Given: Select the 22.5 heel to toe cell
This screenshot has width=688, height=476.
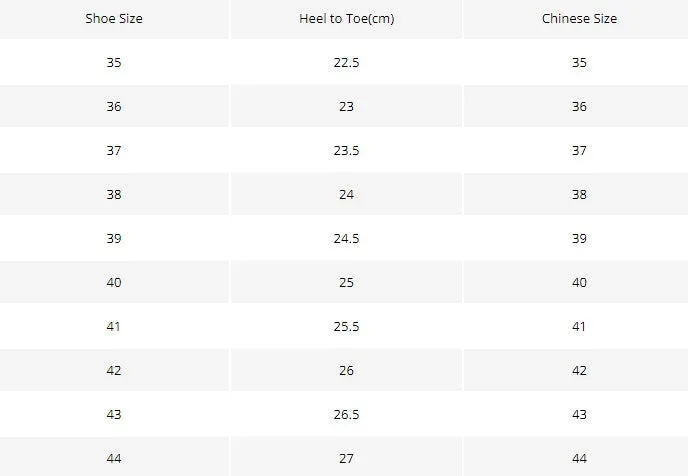Looking at the screenshot, I should [347, 62].
